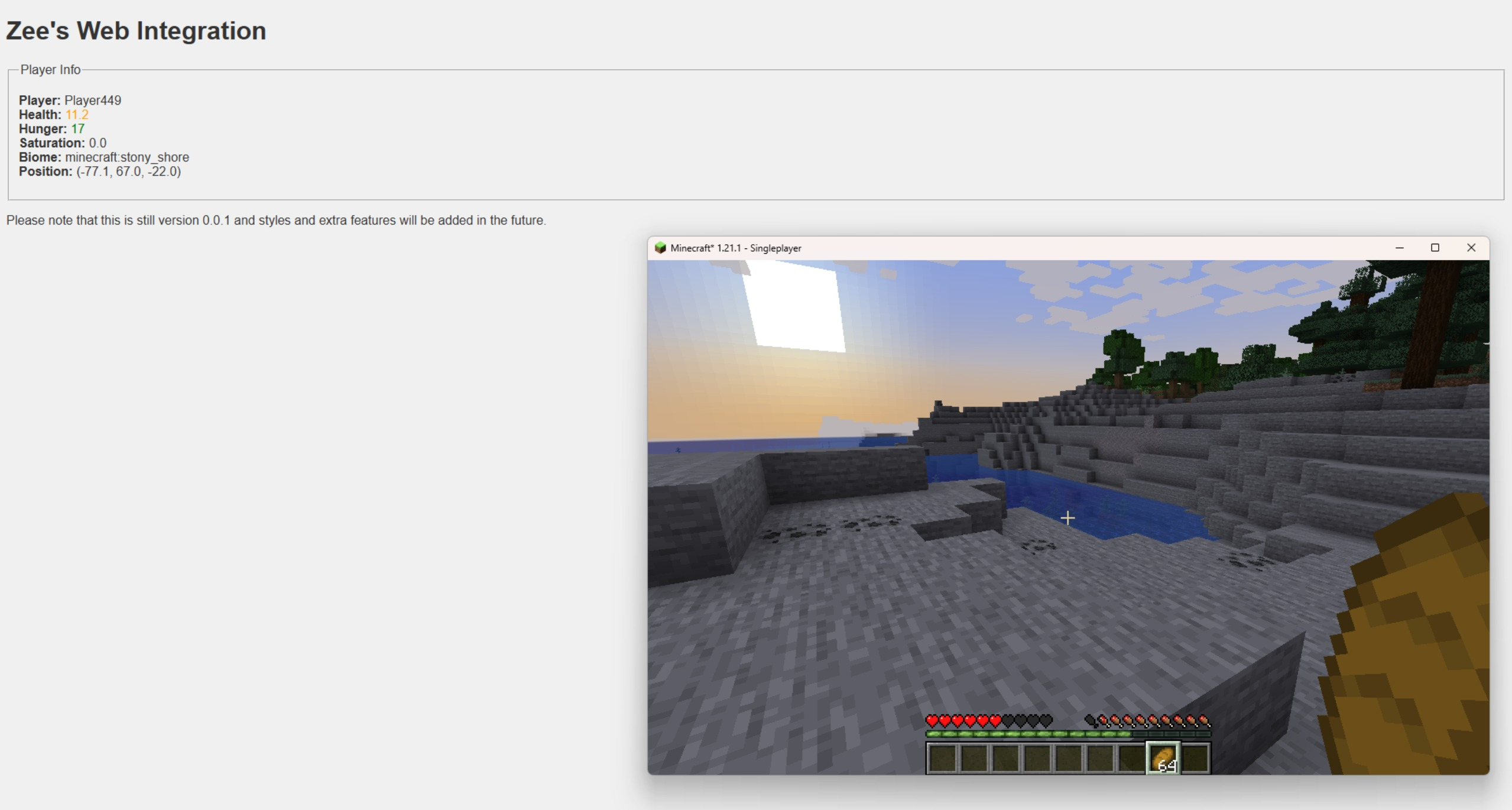Viewport: 1512px width, 810px height.
Task: Minimize the Minecraft window
Action: 1399,248
